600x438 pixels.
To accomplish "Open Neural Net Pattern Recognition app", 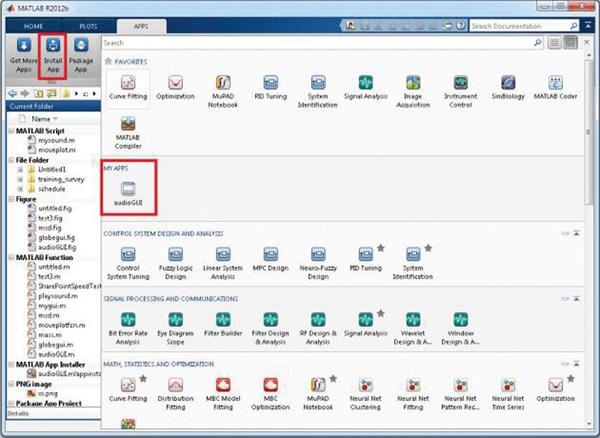I will point(460,394).
